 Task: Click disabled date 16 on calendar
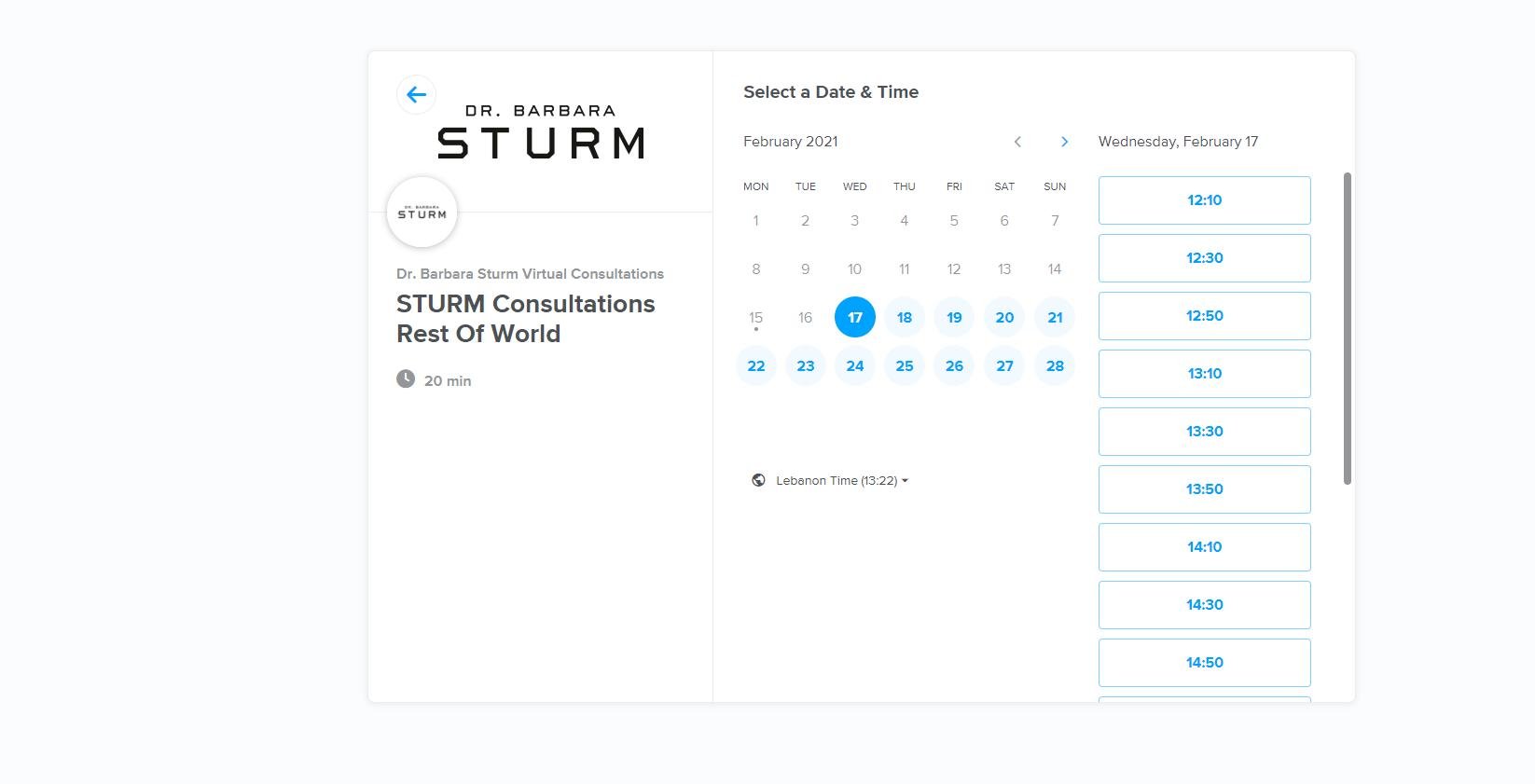[806, 318]
